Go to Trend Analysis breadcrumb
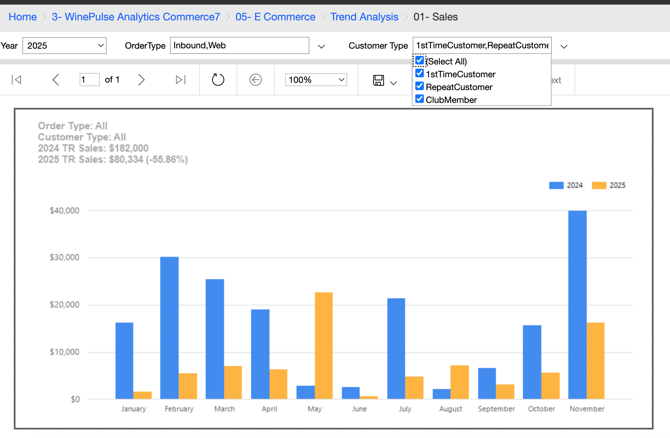Image resolution: width=670 pixels, height=438 pixels. pos(363,17)
